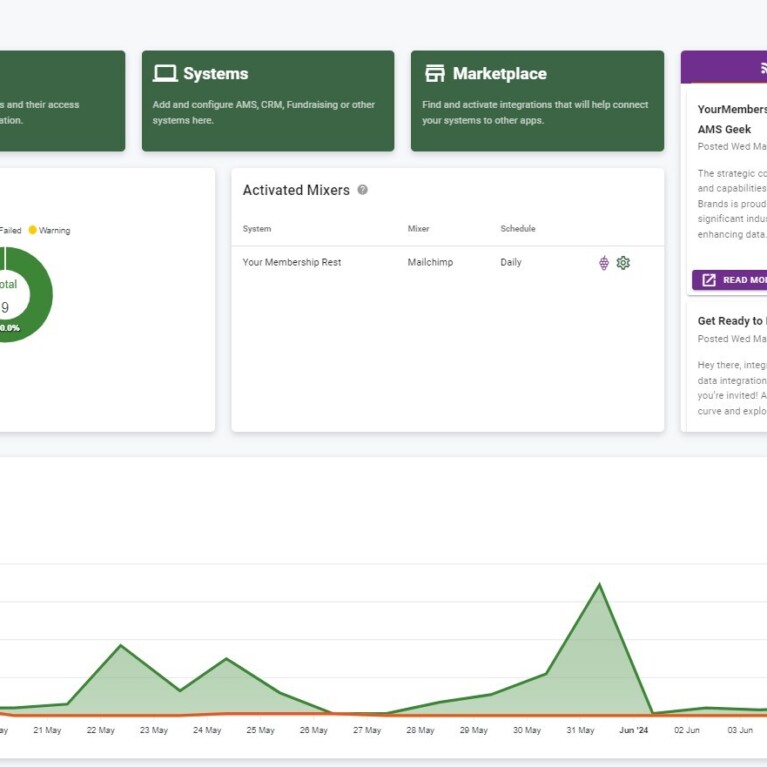This screenshot has width=767, height=767.
Task: Open help for Activated Mixers
Action: click(x=363, y=190)
